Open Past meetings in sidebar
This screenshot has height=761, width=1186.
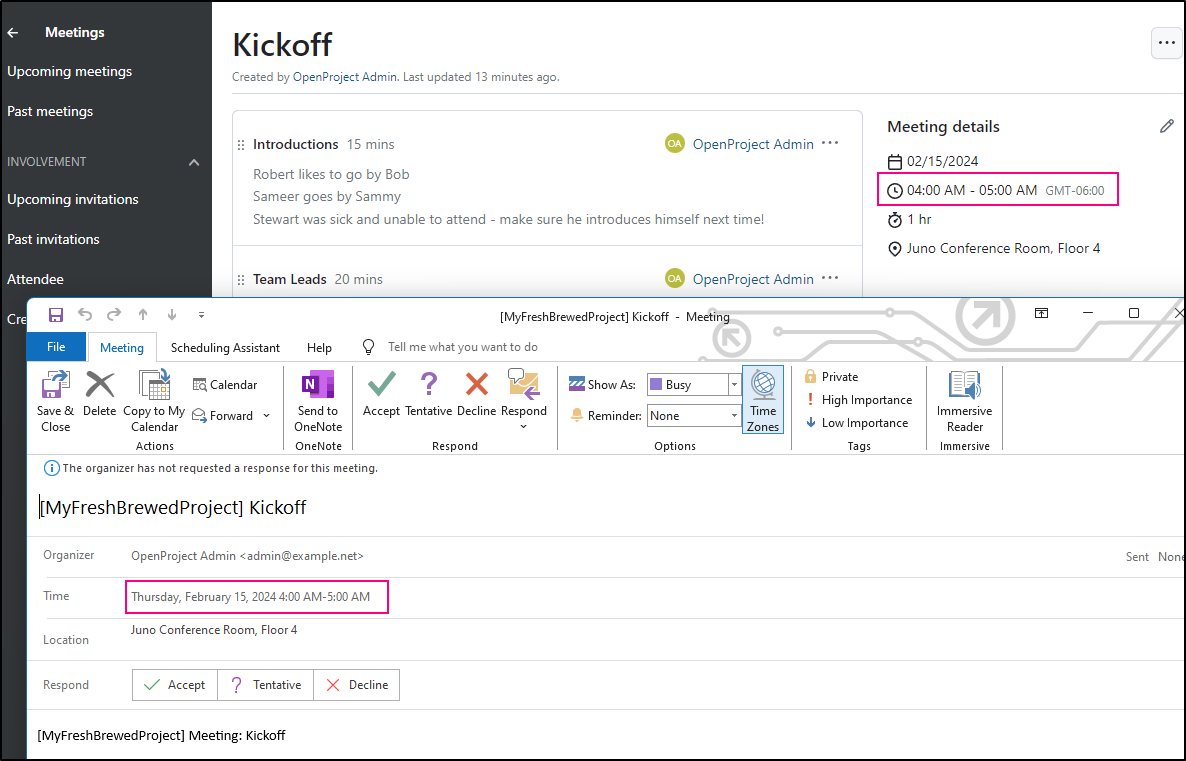coord(50,111)
